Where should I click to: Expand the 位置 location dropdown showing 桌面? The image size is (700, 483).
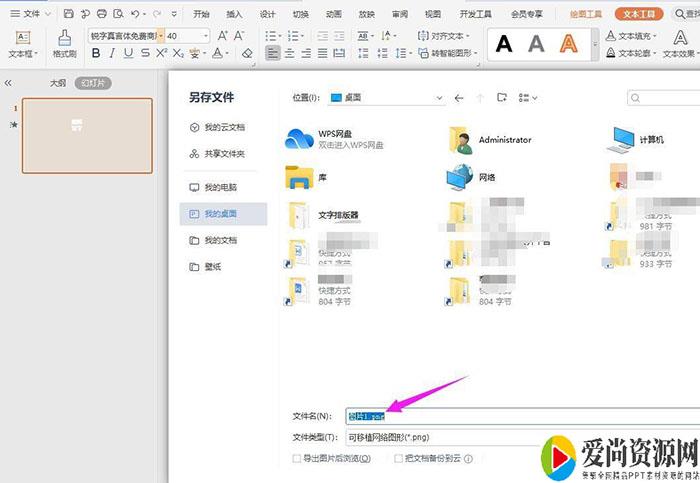tap(439, 98)
